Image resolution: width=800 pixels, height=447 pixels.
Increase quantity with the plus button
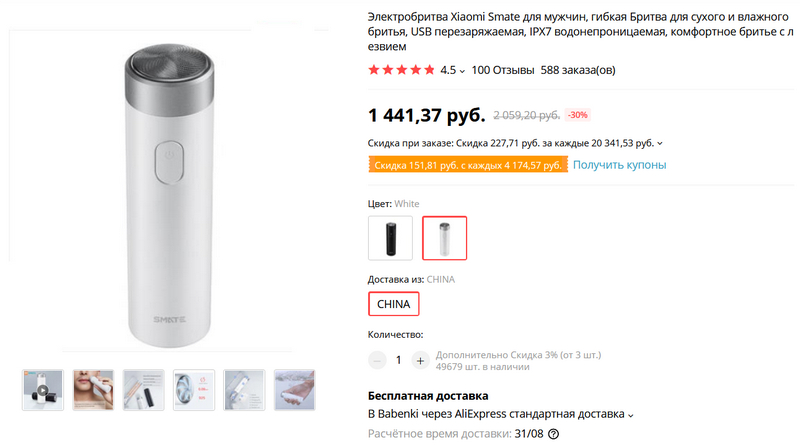(x=420, y=360)
